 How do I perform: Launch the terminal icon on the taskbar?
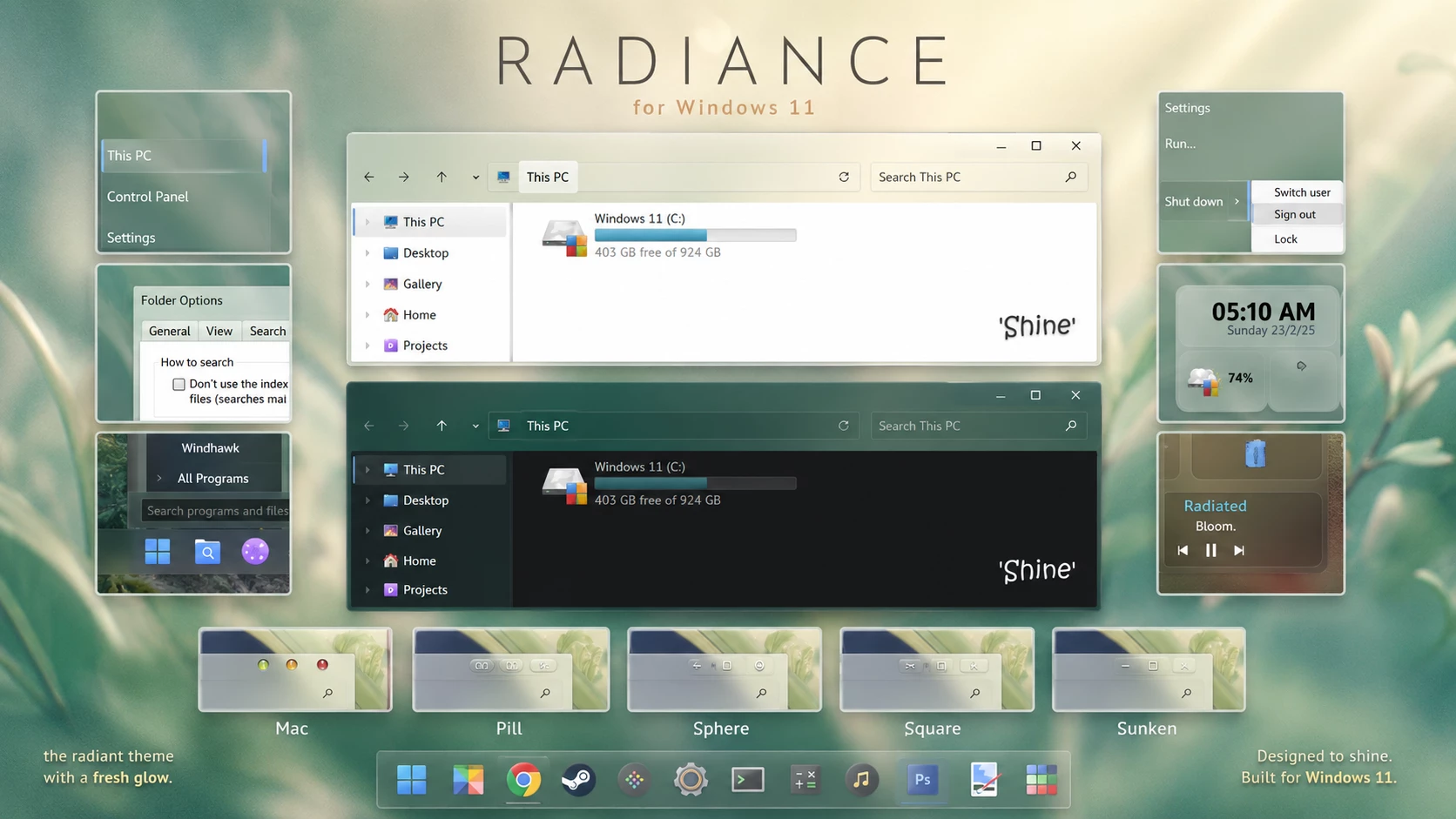point(748,780)
